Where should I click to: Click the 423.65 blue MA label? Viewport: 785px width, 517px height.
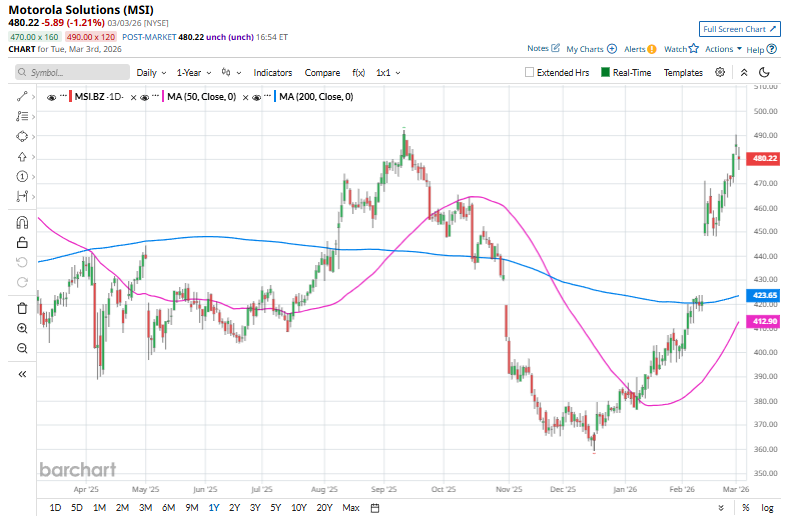[763, 295]
